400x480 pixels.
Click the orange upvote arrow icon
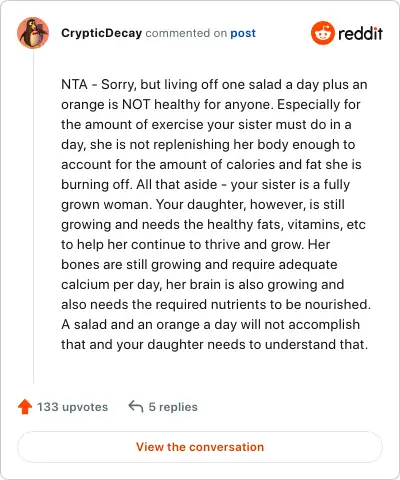pos(25,407)
